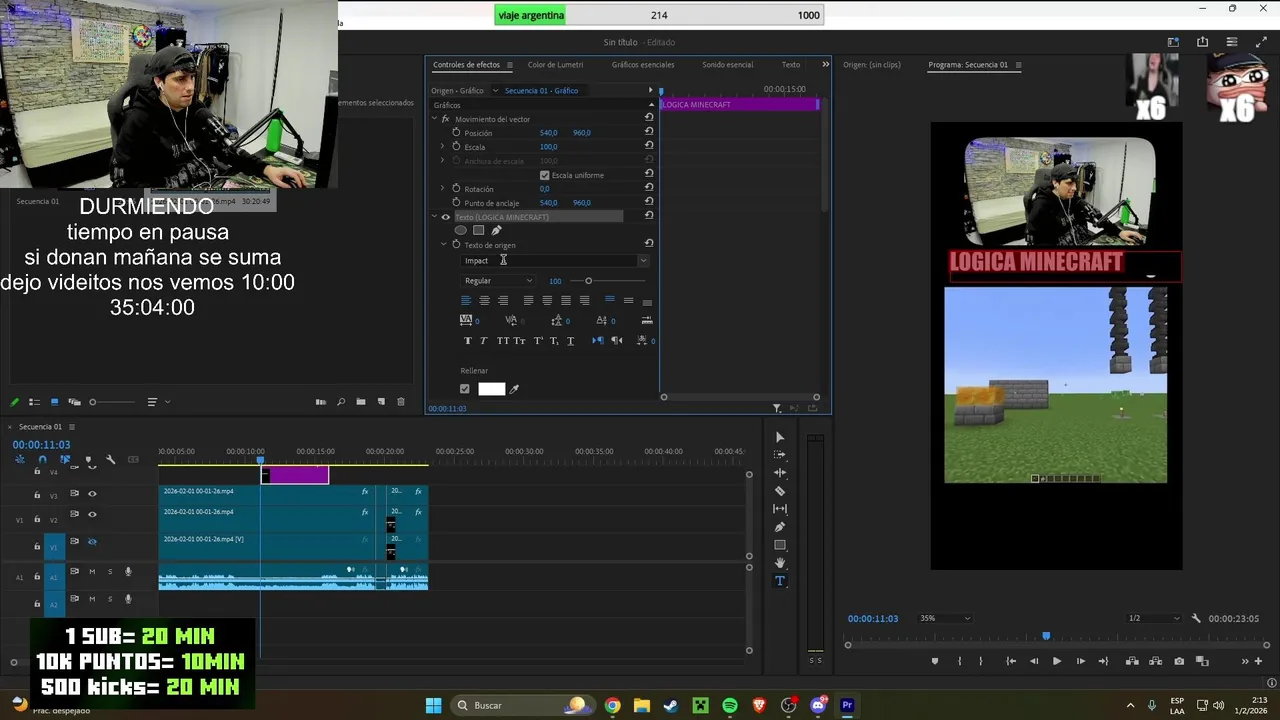The width and height of the screenshot is (1280, 720).
Task: Open the 1/2 playback resolution dropdown
Action: [1154, 618]
